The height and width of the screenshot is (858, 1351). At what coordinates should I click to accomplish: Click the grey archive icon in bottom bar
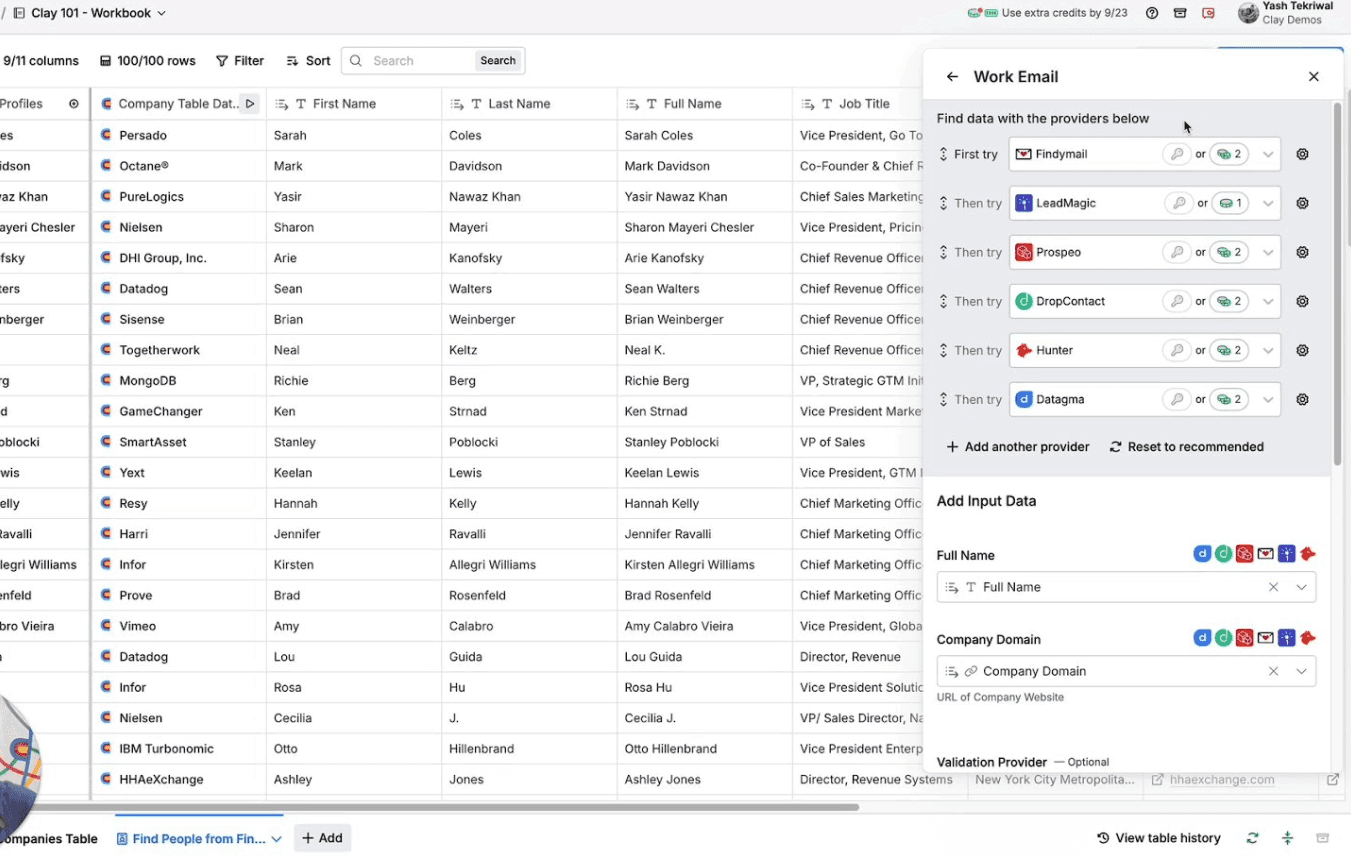[1322, 838]
